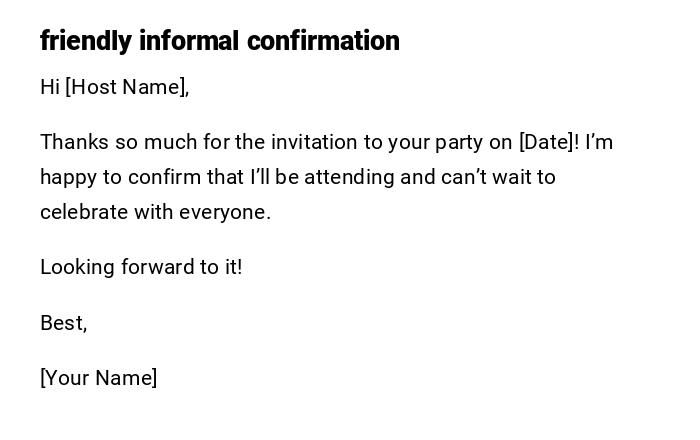Click the word "everyone." ending the paragraph
Screen dimensions: 700x440
pyautogui.click(x=225, y=212)
